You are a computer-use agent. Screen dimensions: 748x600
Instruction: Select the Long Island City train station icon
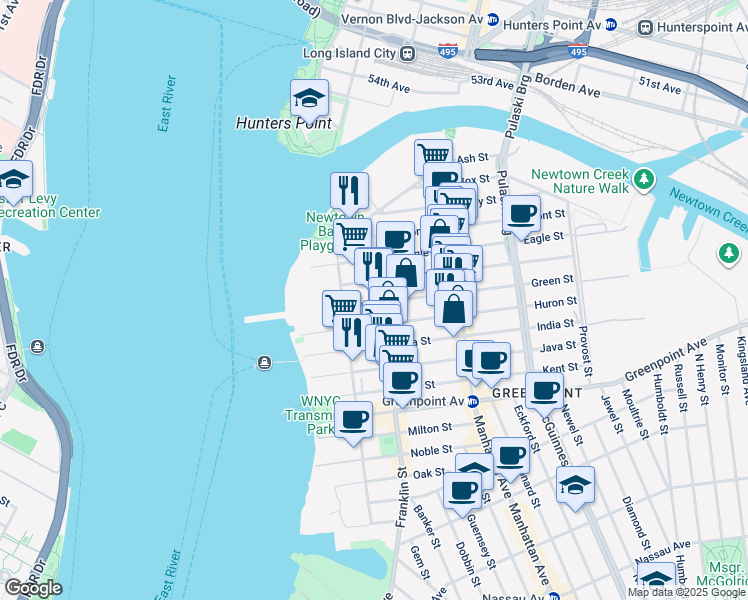(x=407, y=53)
